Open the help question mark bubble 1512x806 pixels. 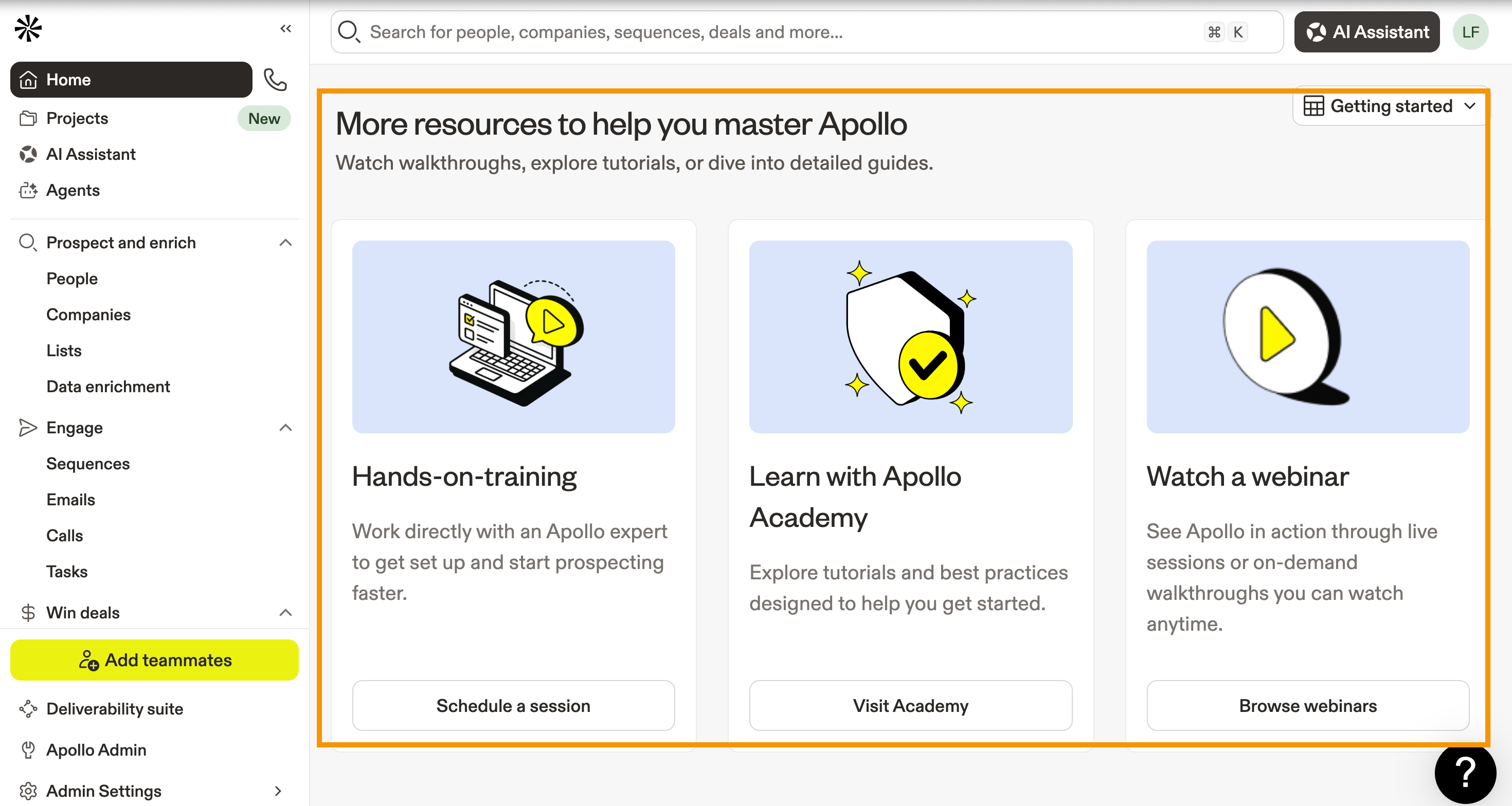pos(1465,773)
